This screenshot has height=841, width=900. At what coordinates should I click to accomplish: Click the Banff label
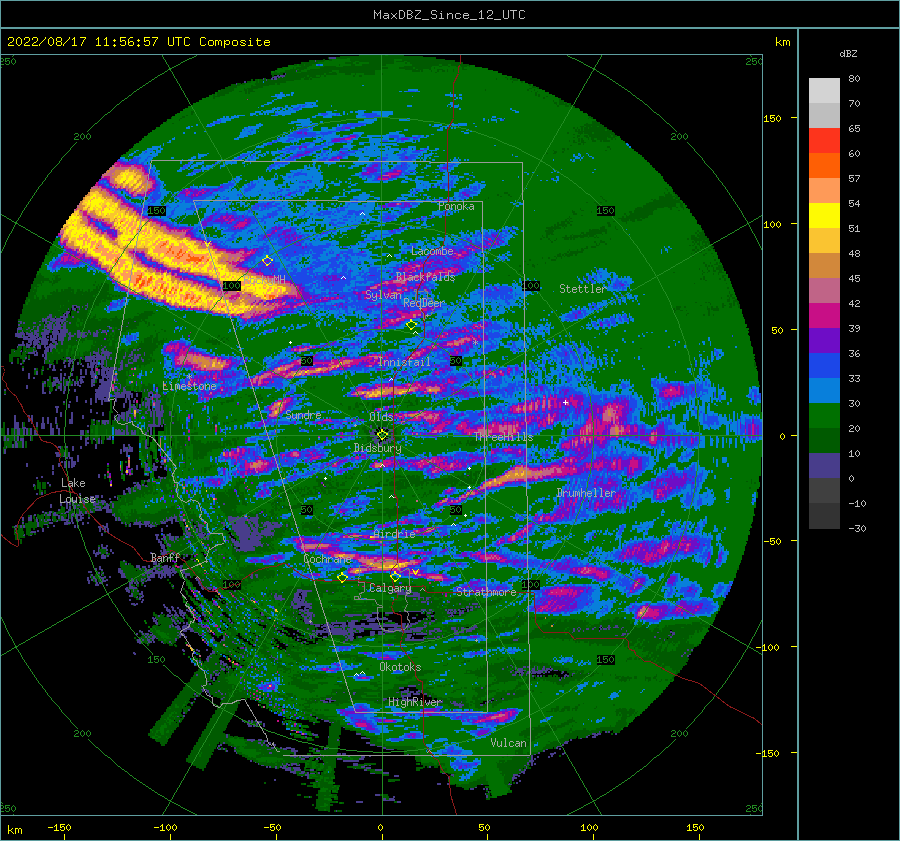pyautogui.click(x=165, y=558)
